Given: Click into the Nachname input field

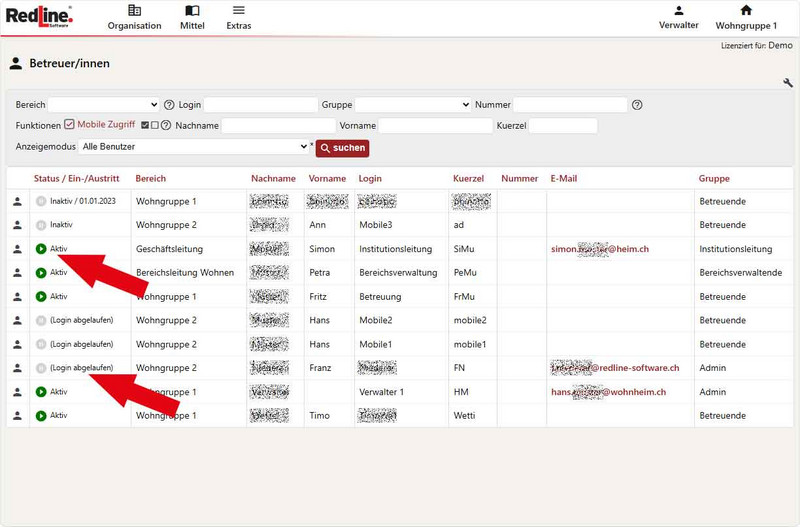Looking at the screenshot, I should (277, 126).
